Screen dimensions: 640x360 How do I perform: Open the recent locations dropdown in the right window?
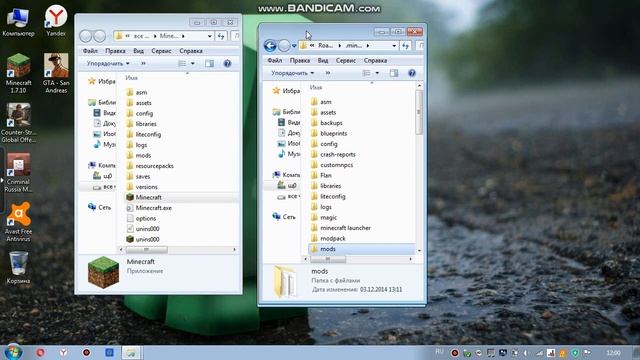point(294,46)
